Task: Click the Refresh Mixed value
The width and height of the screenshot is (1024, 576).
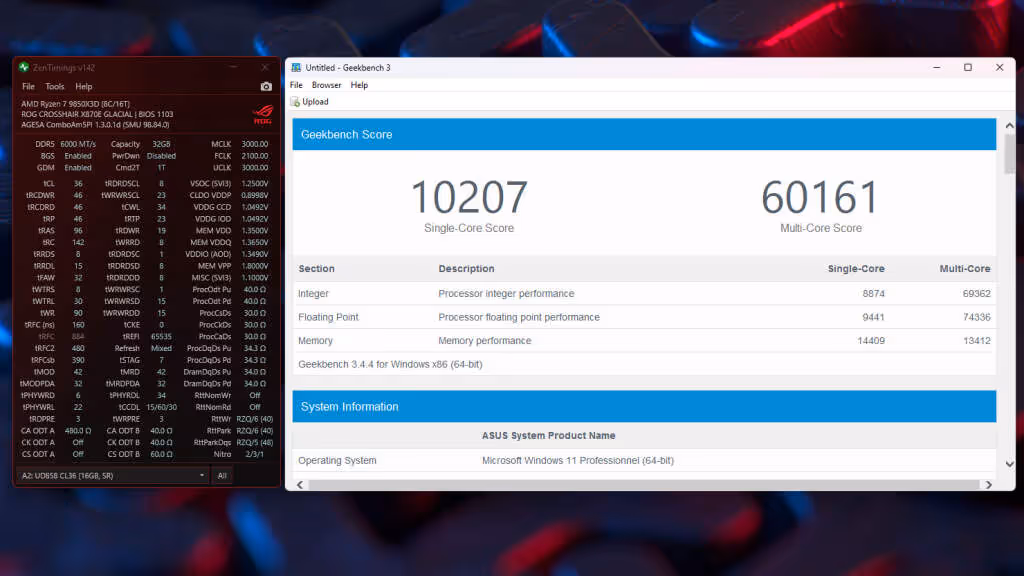Action: click(x=161, y=348)
